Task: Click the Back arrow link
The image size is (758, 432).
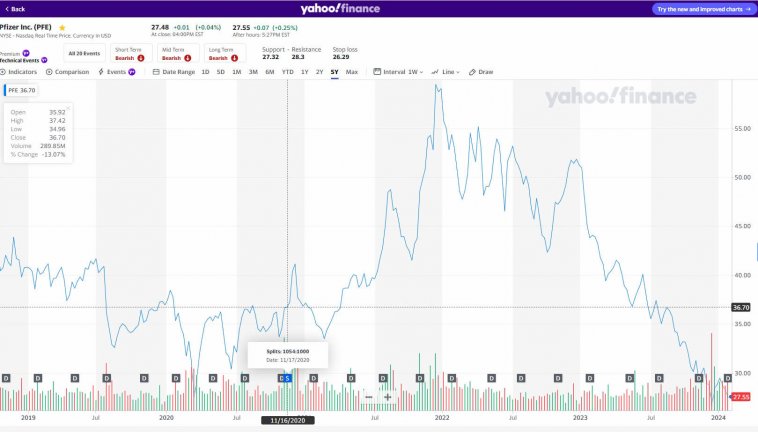Action: click(15, 9)
